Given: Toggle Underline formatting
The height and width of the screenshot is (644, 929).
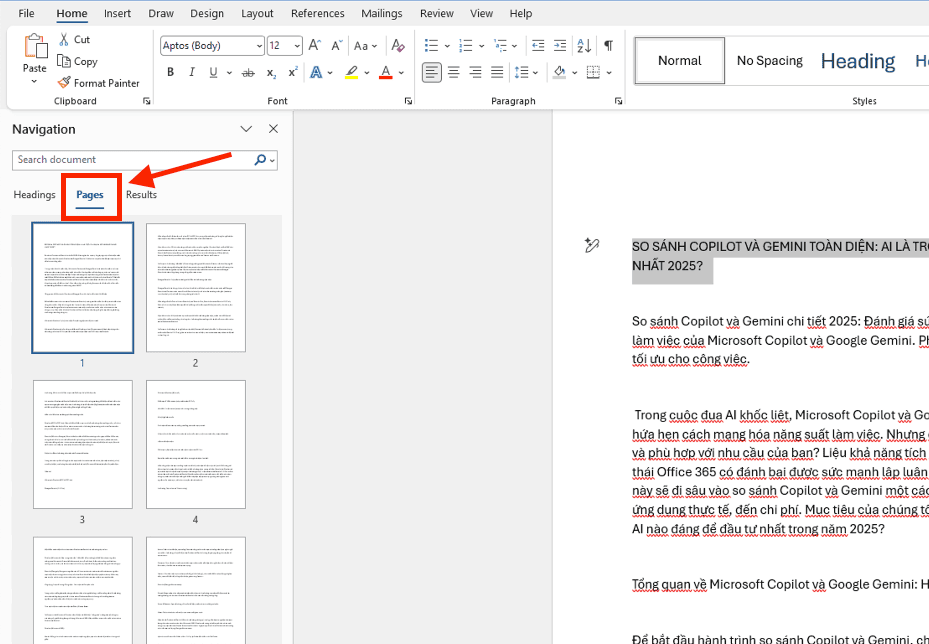Looking at the screenshot, I should (213, 73).
